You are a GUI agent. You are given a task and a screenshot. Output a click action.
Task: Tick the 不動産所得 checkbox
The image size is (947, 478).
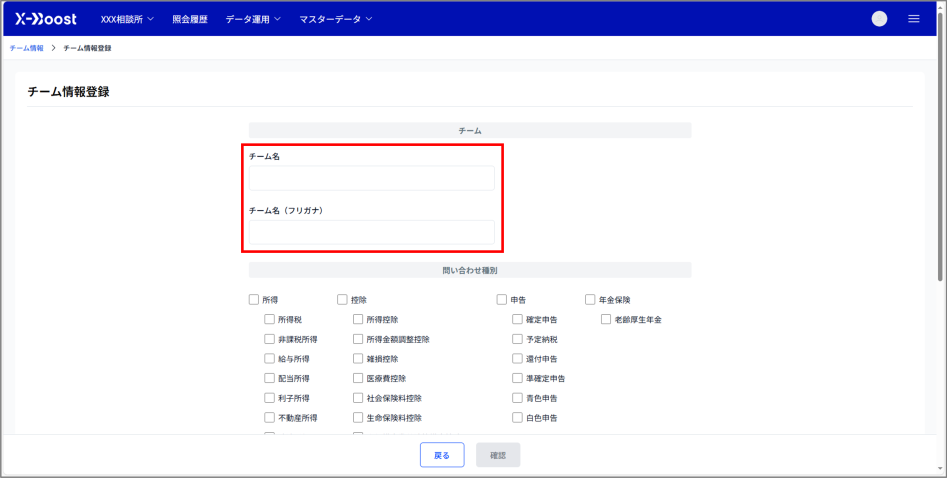tap(269, 418)
